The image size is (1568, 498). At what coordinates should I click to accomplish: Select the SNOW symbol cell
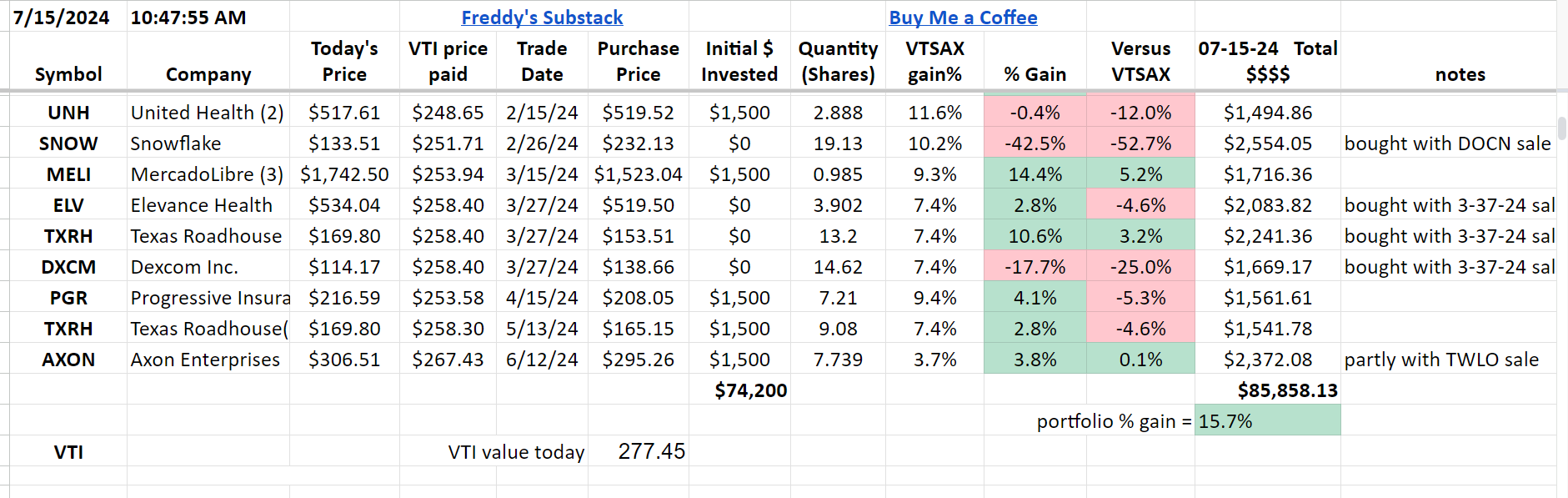[x=68, y=143]
